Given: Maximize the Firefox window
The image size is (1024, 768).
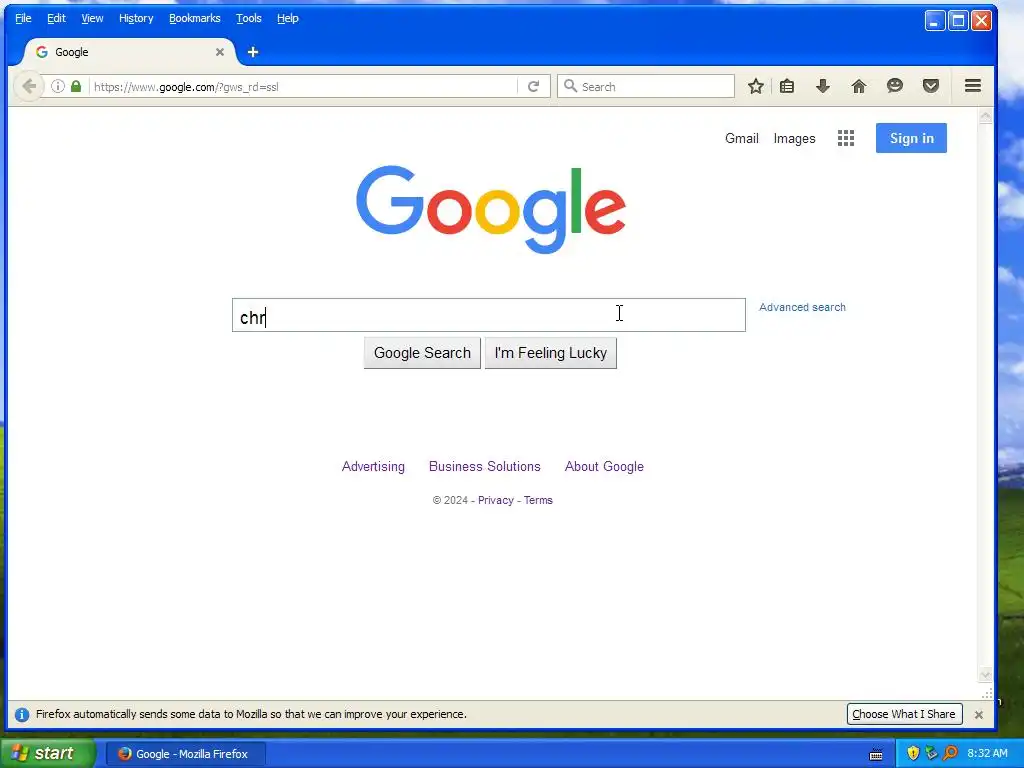Looking at the screenshot, I should tap(958, 21).
